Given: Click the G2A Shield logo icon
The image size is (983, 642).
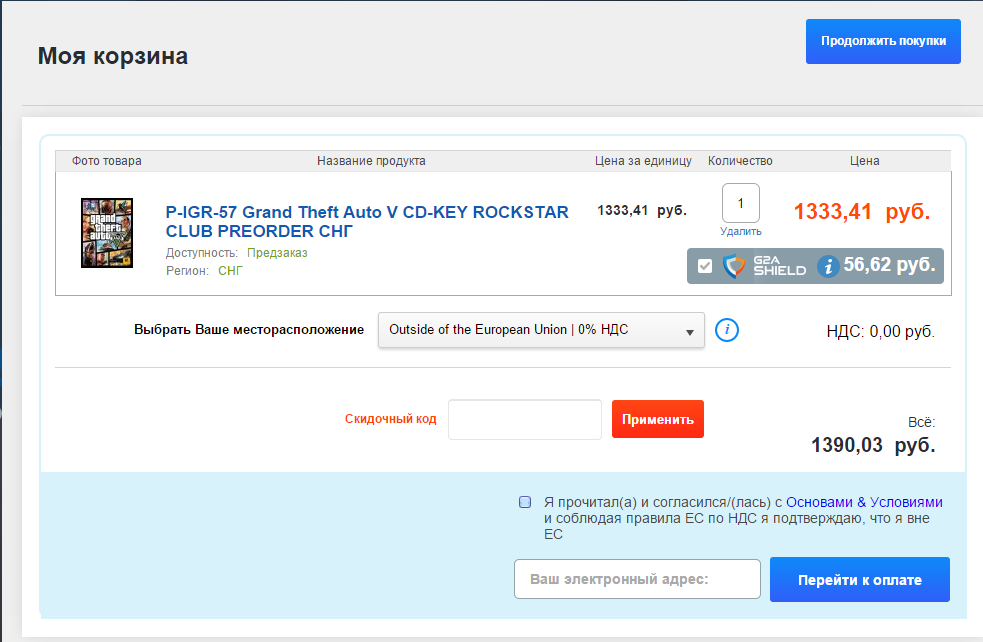Looking at the screenshot, I should coord(764,266).
